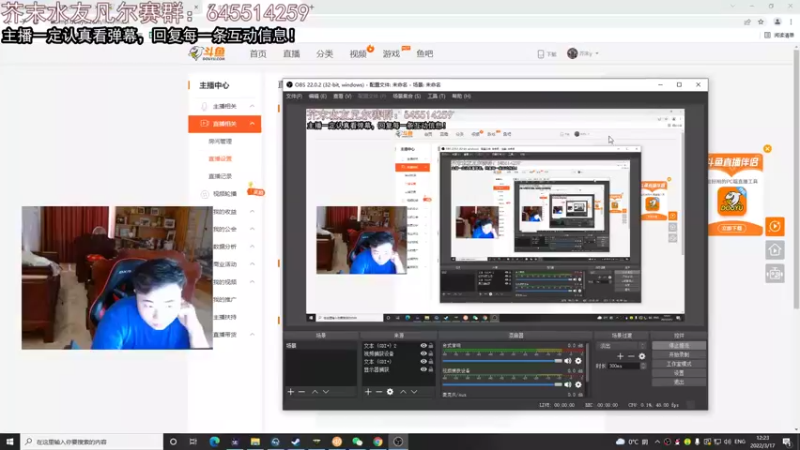The image size is (800, 450).
Task: Open scene transition properties gear
Action: pos(642,356)
